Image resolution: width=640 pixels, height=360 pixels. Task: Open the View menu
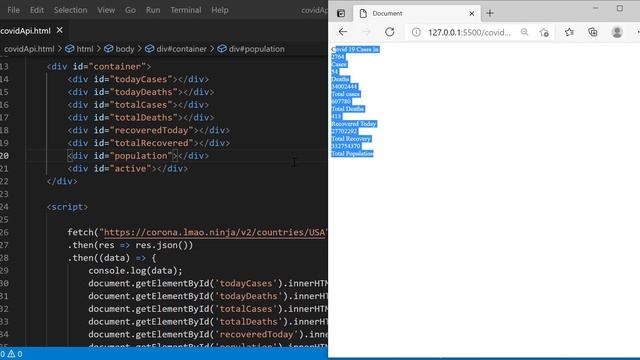click(x=106, y=10)
